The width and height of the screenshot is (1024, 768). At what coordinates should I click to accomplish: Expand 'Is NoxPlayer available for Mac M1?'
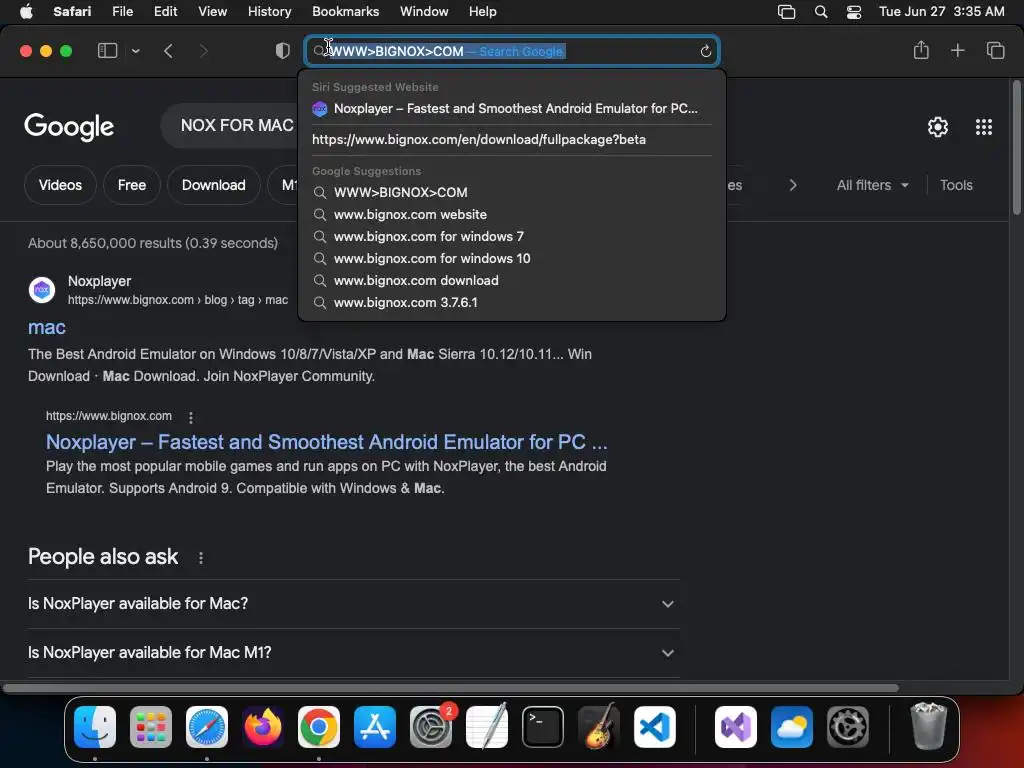[353, 652]
